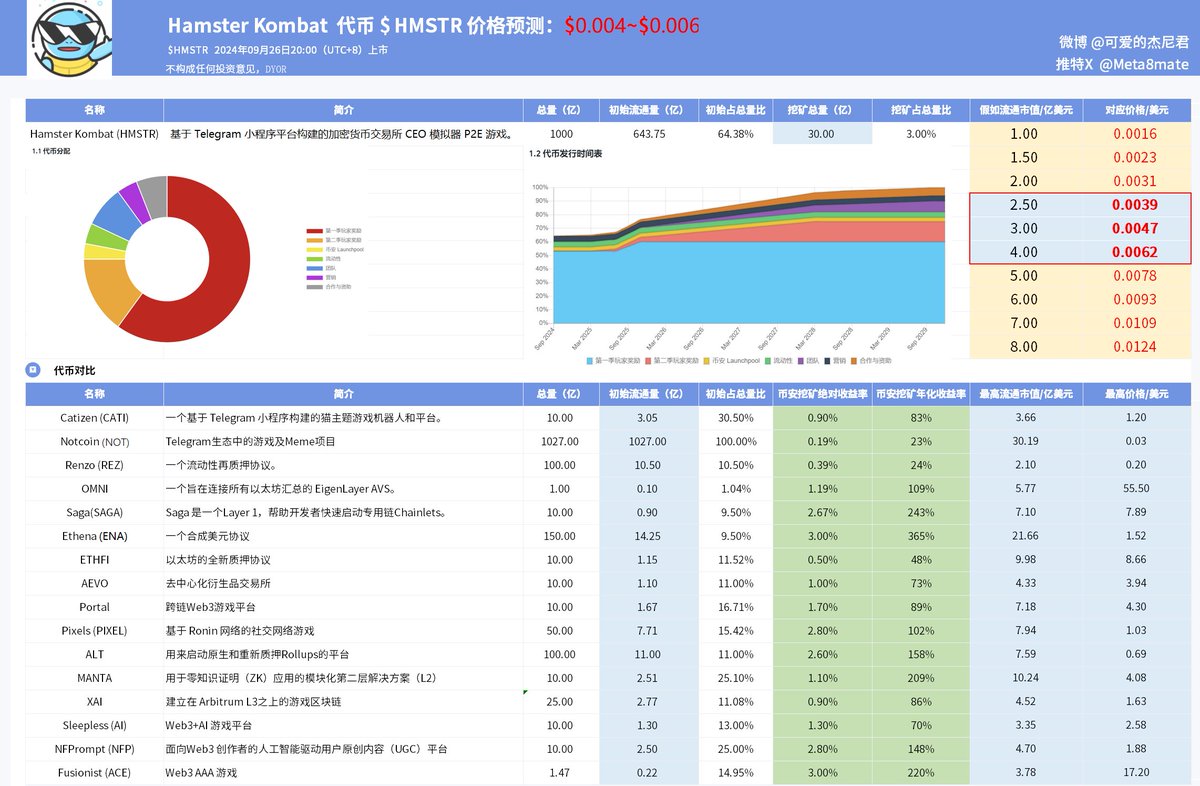Click the Ethena (ENA) row name
1200x786 pixels.
pyautogui.click(x=94, y=536)
